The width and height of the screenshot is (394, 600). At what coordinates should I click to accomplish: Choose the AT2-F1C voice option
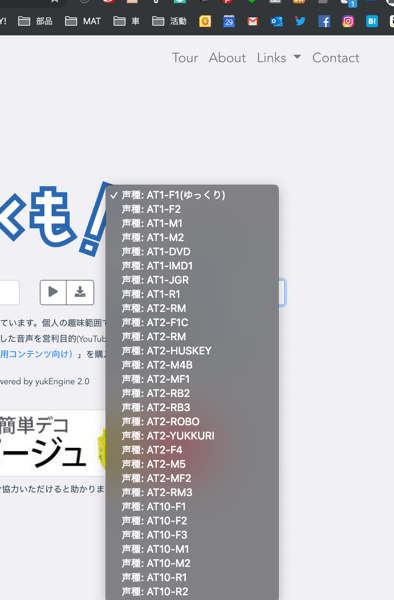point(192,323)
